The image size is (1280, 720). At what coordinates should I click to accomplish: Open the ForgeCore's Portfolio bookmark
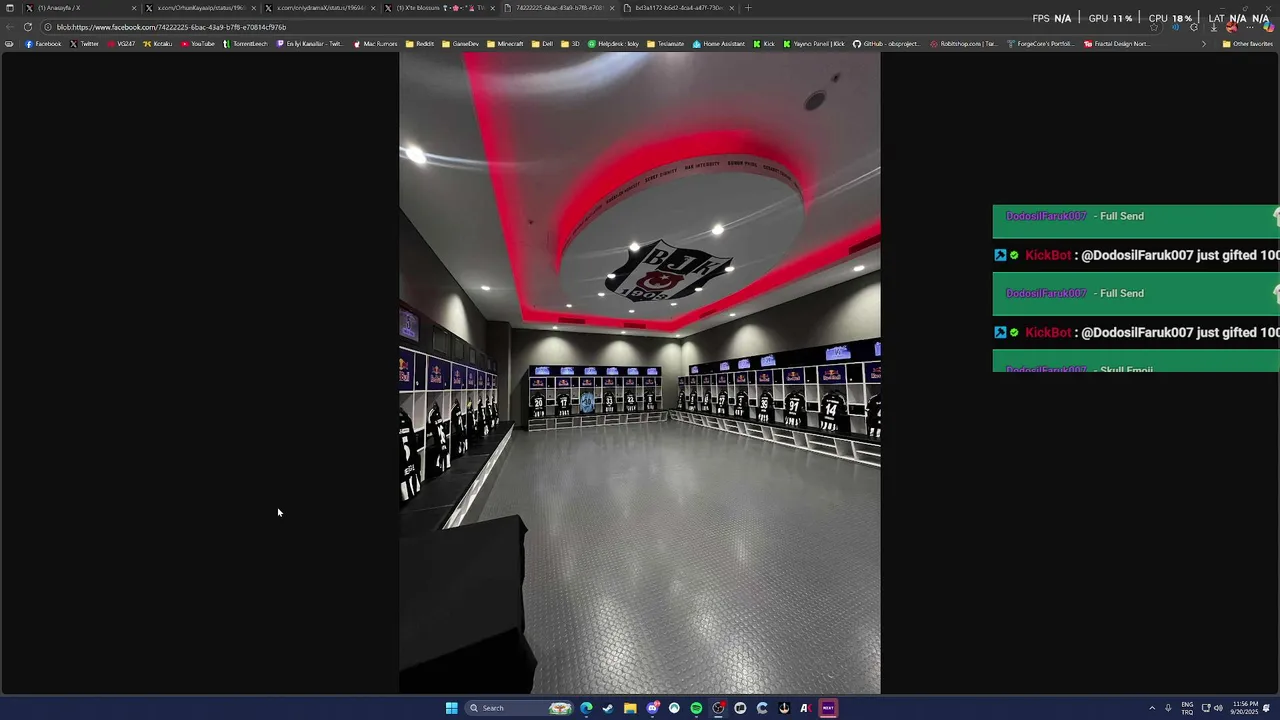1040,44
